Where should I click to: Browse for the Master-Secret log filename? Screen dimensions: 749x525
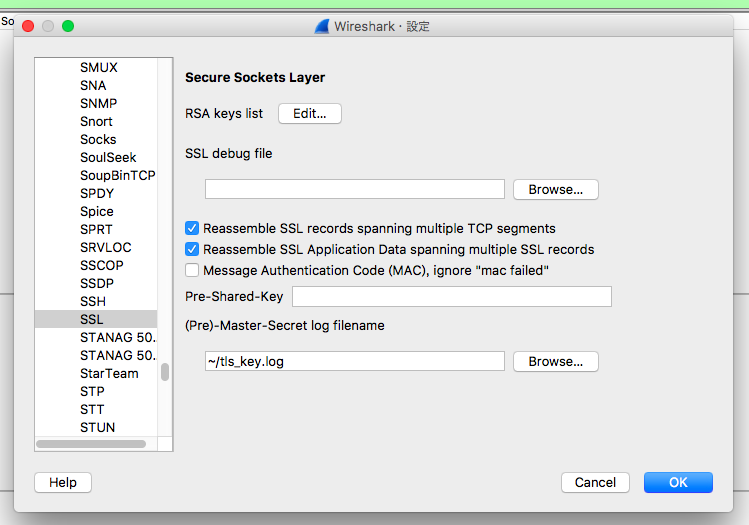pos(556,362)
